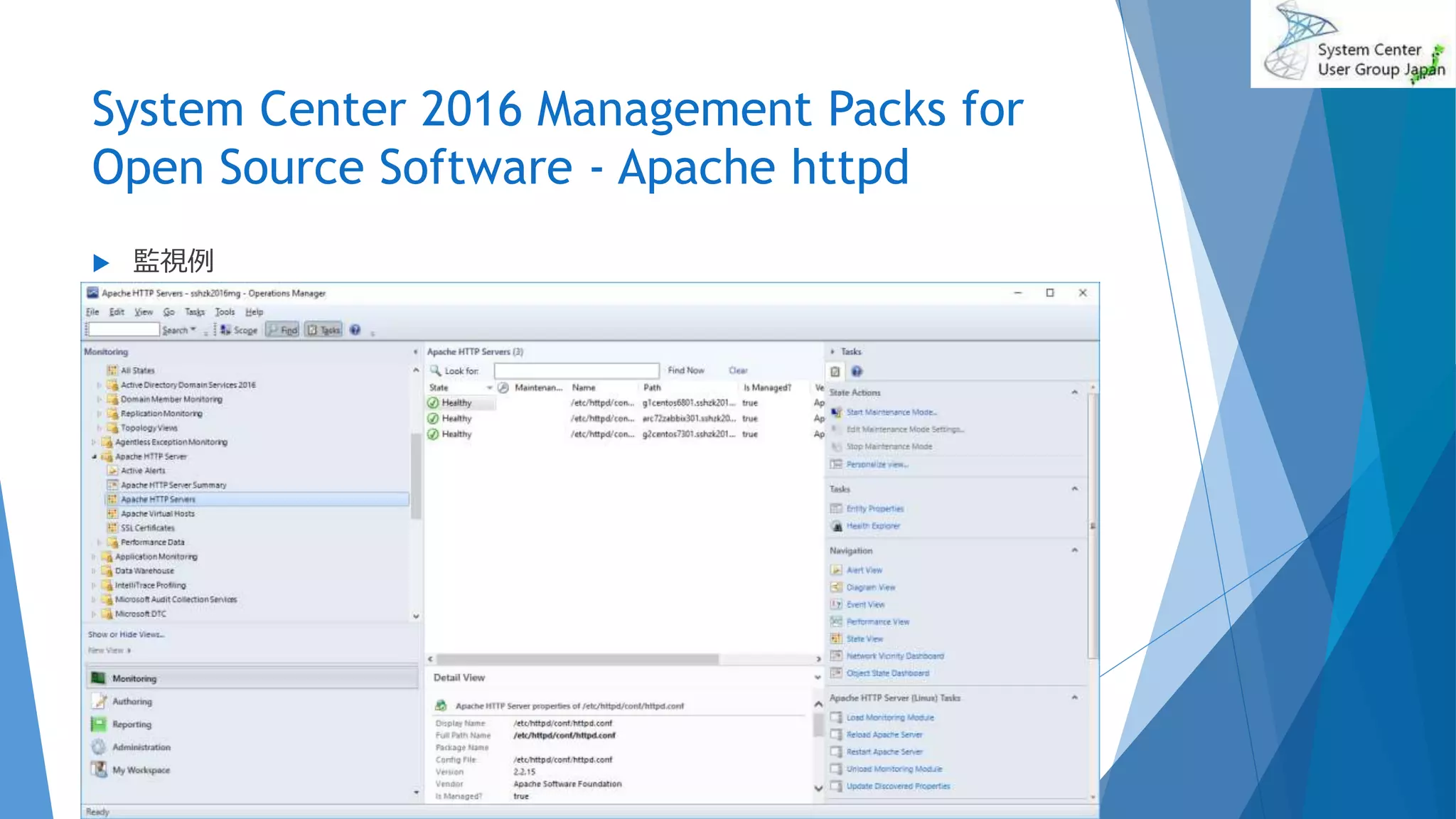Image resolution: width=1456 pixels, height=819 pixels.
Task: Open the File menu
Action: coord(92,312)
